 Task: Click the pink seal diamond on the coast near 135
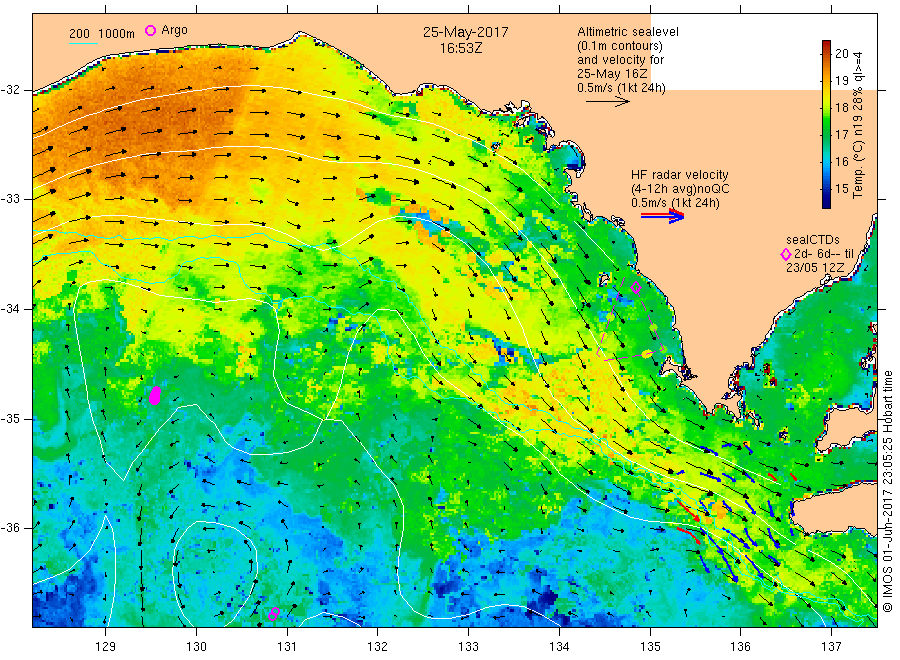636,288
